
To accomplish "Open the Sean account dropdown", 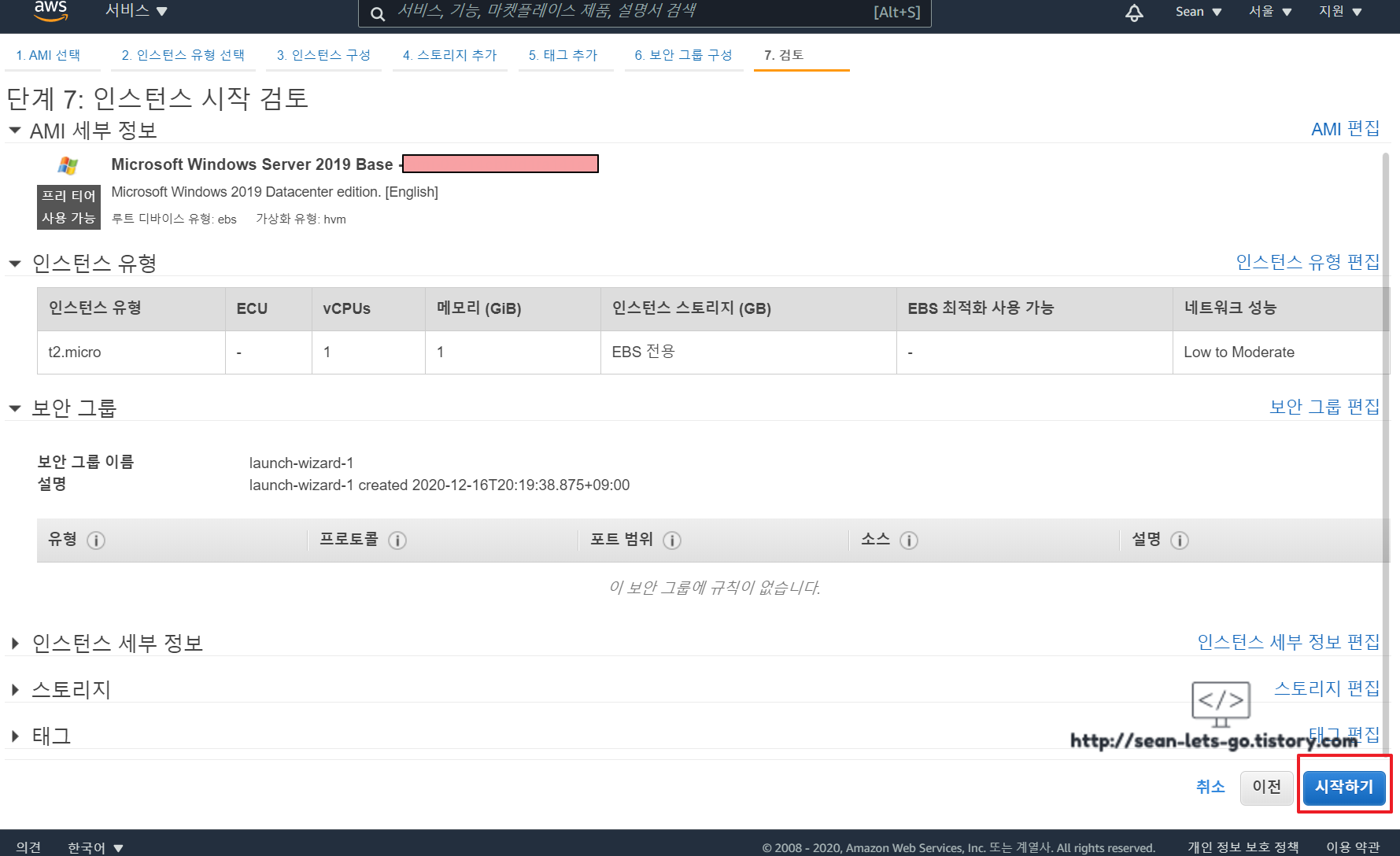I will 1198,12.
